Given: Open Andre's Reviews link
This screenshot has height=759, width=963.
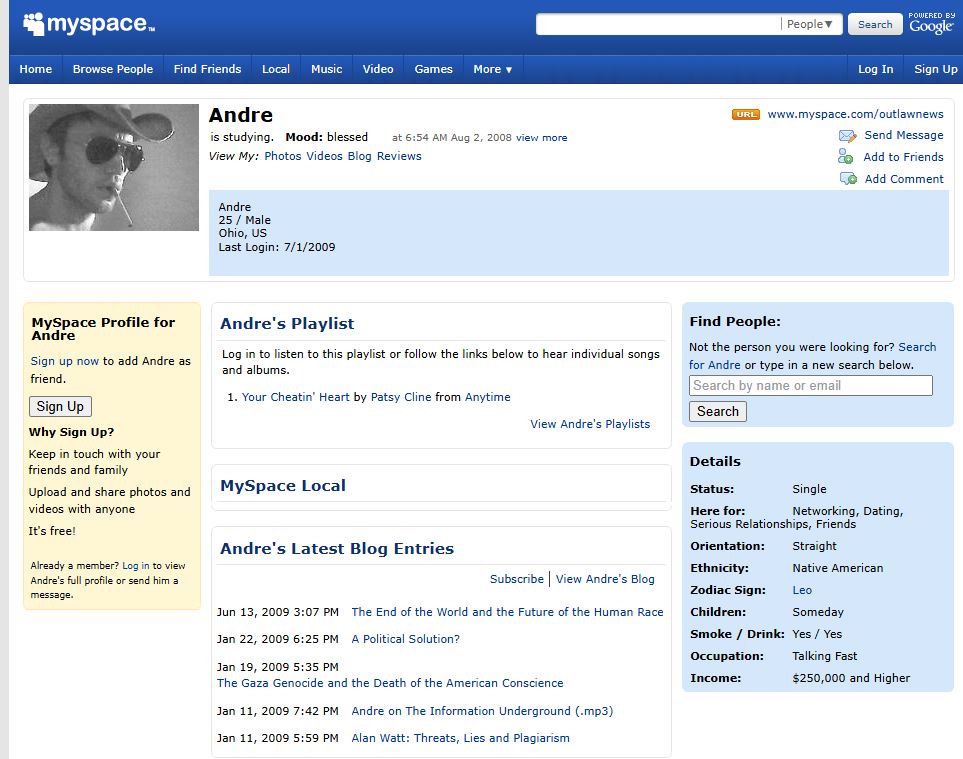Looking at the screenshot, I should click(x=399, y=156).
